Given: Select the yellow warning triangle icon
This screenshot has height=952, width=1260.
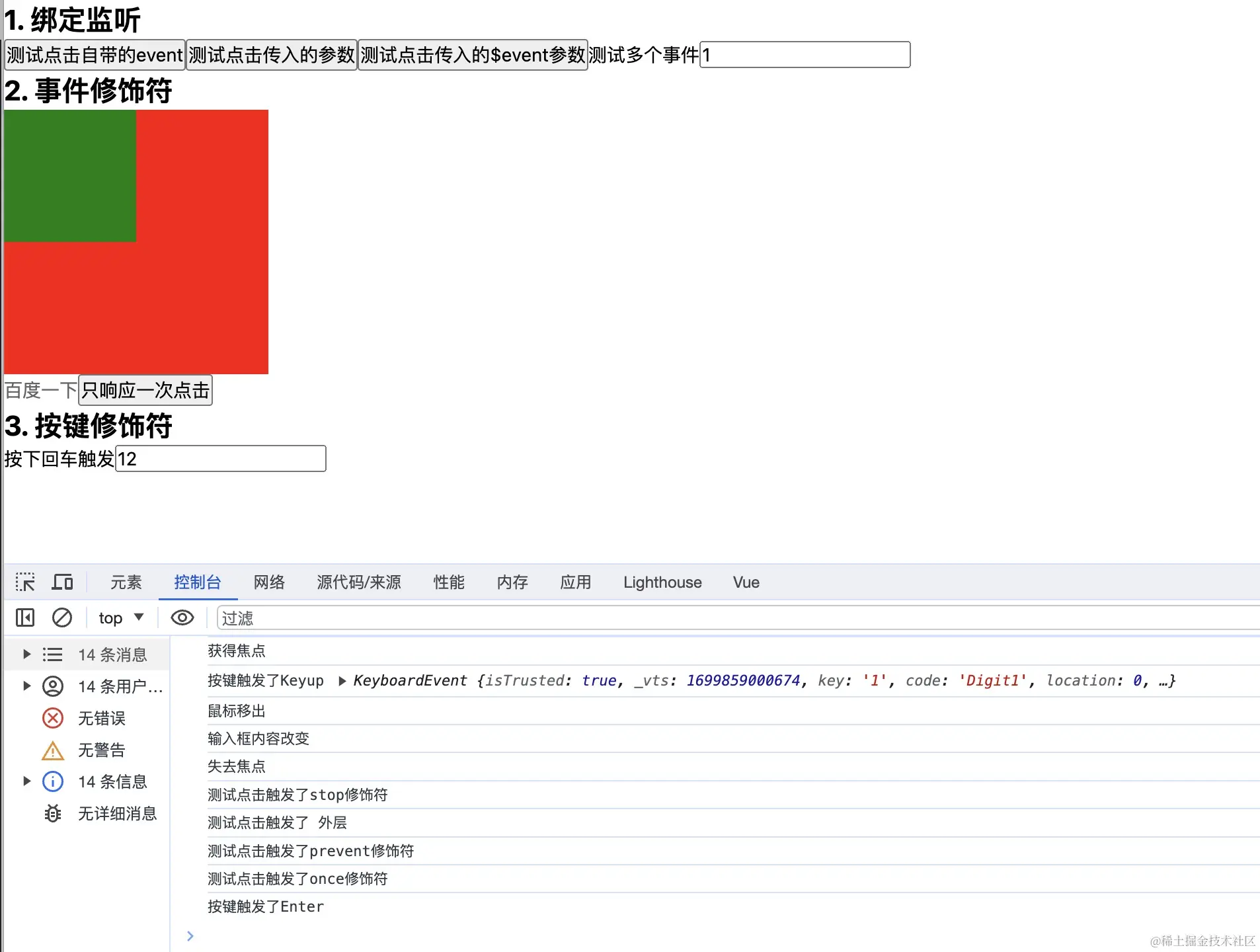Looking at the screenshot, I should [x=53, y=750].
